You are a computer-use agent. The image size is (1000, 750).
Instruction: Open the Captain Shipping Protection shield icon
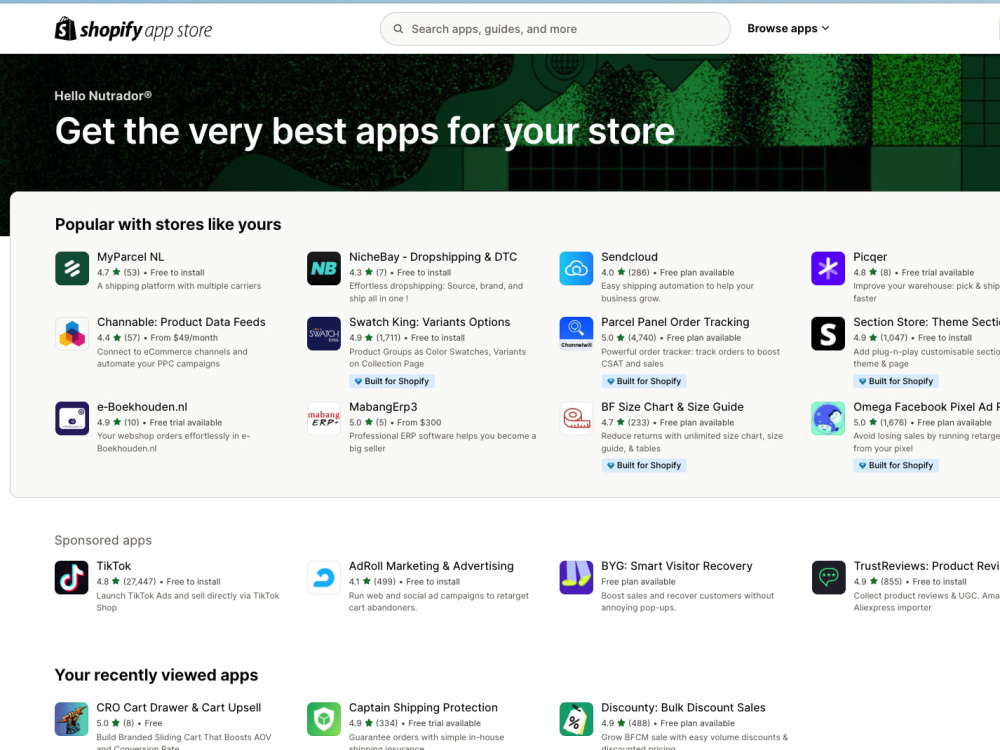tap(324, 719)
